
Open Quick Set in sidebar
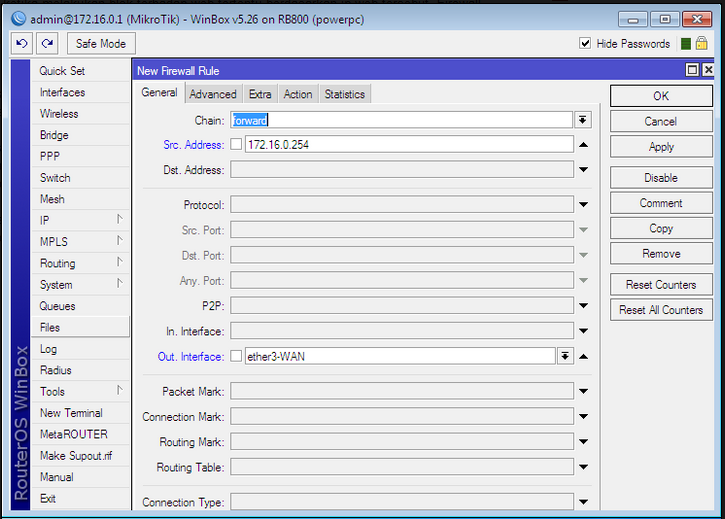(x=80, y=71)
